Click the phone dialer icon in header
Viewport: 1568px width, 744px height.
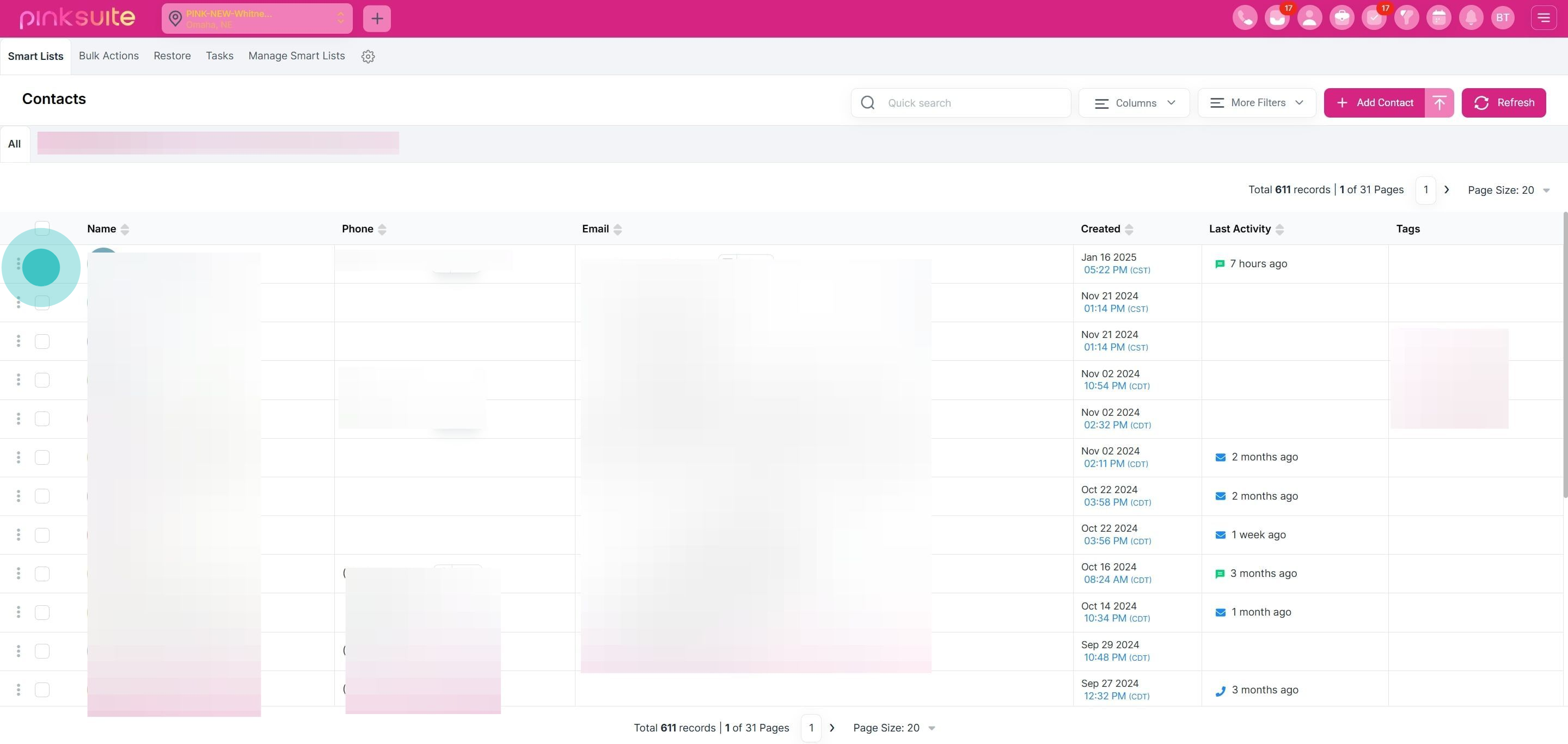coord(1245,17)
